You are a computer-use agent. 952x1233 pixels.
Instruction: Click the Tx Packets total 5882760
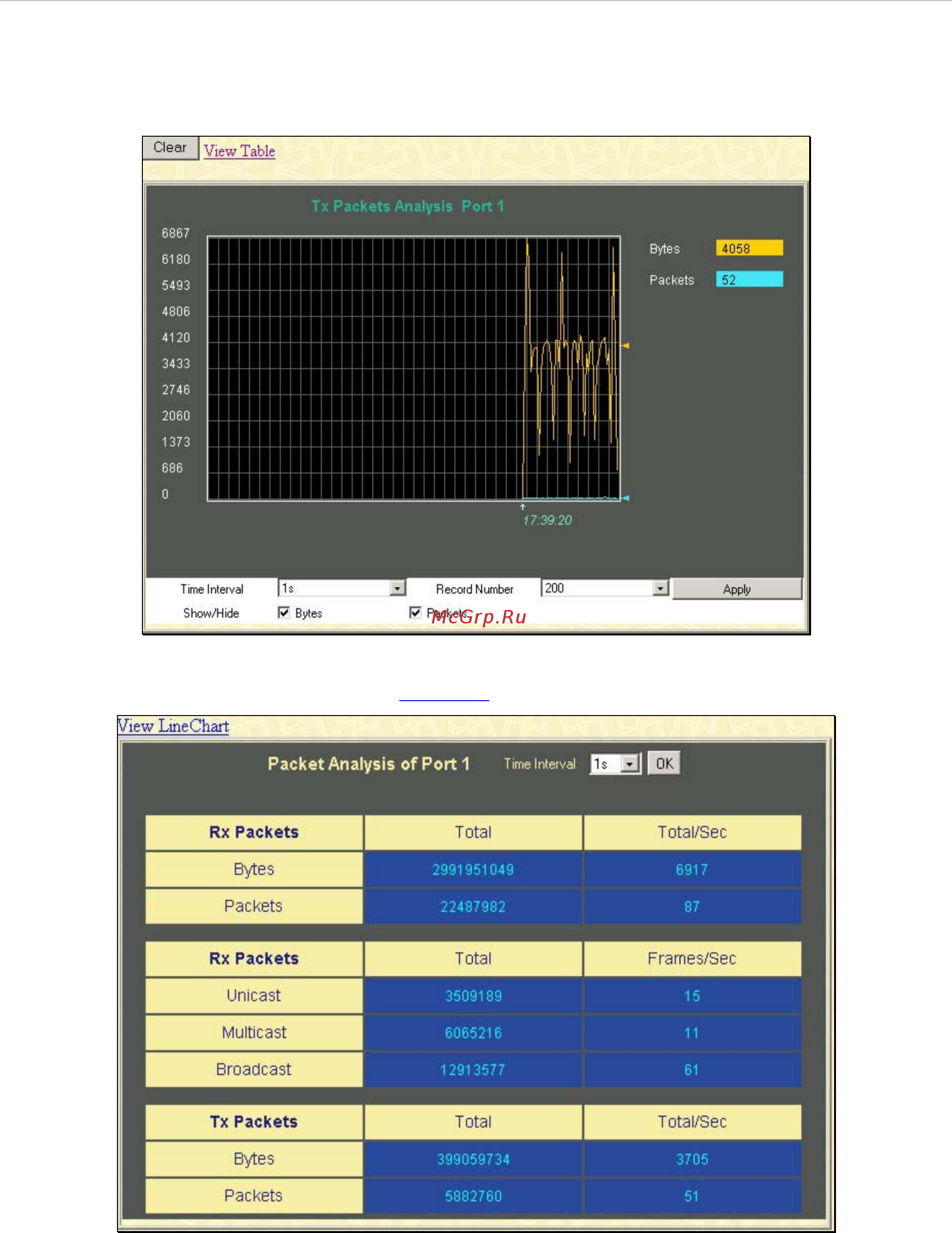[473, 1196]
